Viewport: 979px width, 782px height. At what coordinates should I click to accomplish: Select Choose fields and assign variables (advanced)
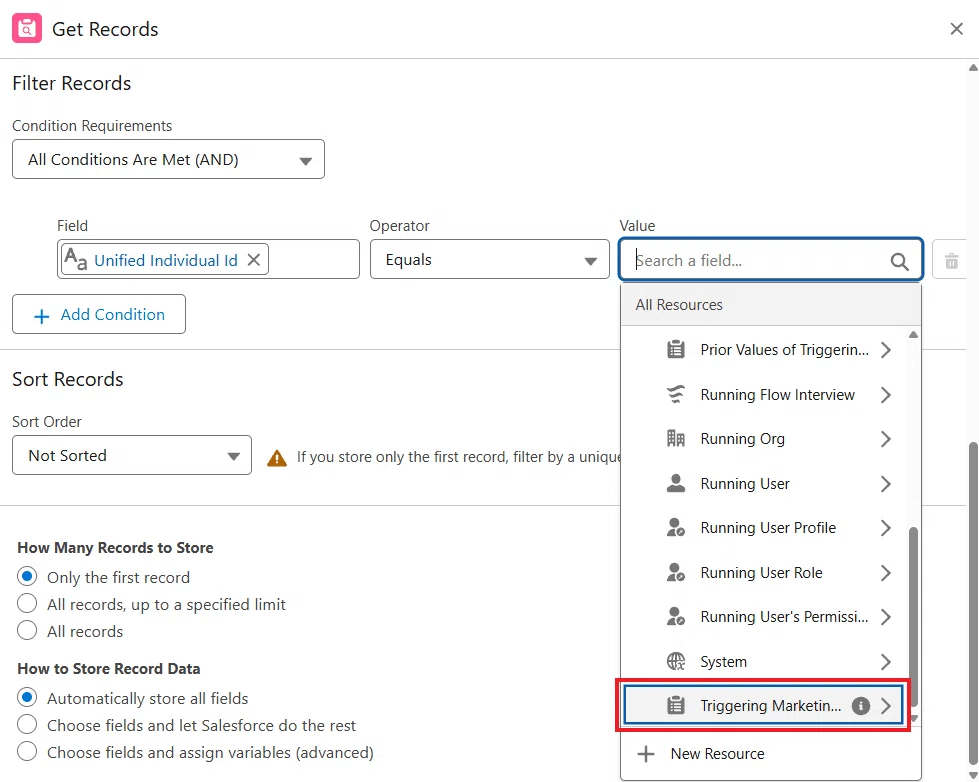click(x=27, y=751)
